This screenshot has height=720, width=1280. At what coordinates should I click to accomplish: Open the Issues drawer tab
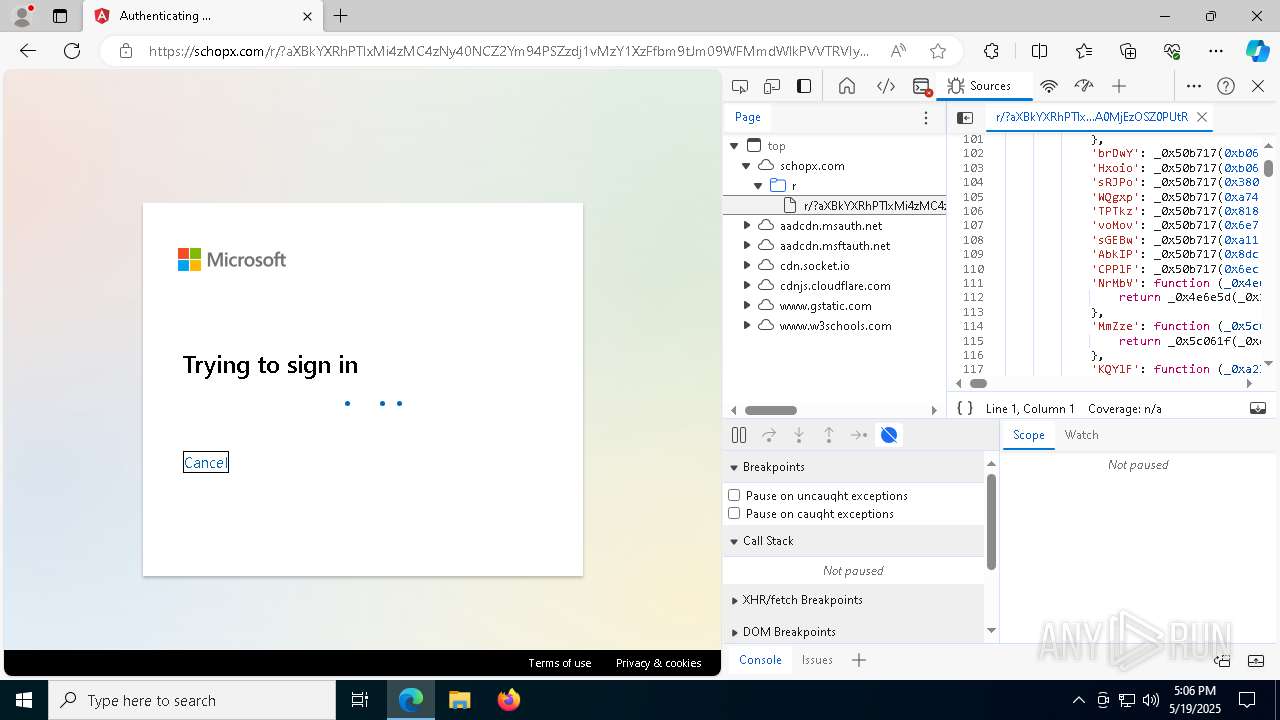click(817, 660)
